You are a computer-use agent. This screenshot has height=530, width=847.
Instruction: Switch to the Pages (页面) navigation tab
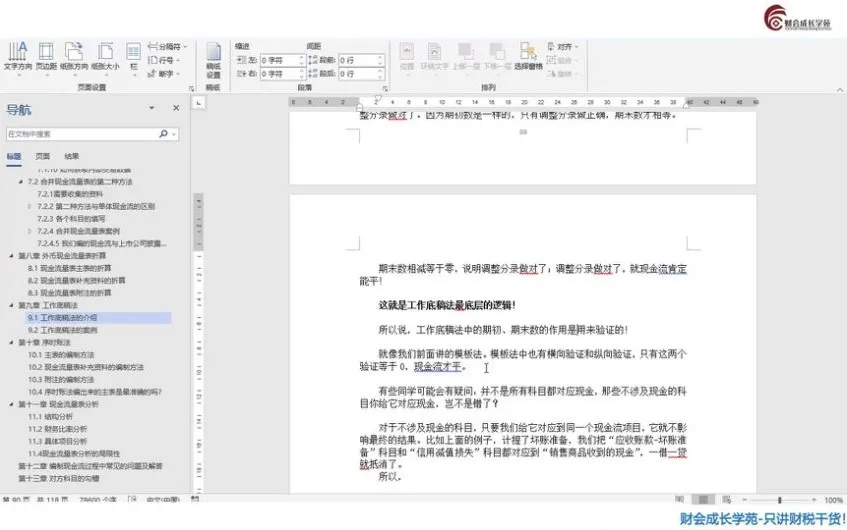pos(43,156)
